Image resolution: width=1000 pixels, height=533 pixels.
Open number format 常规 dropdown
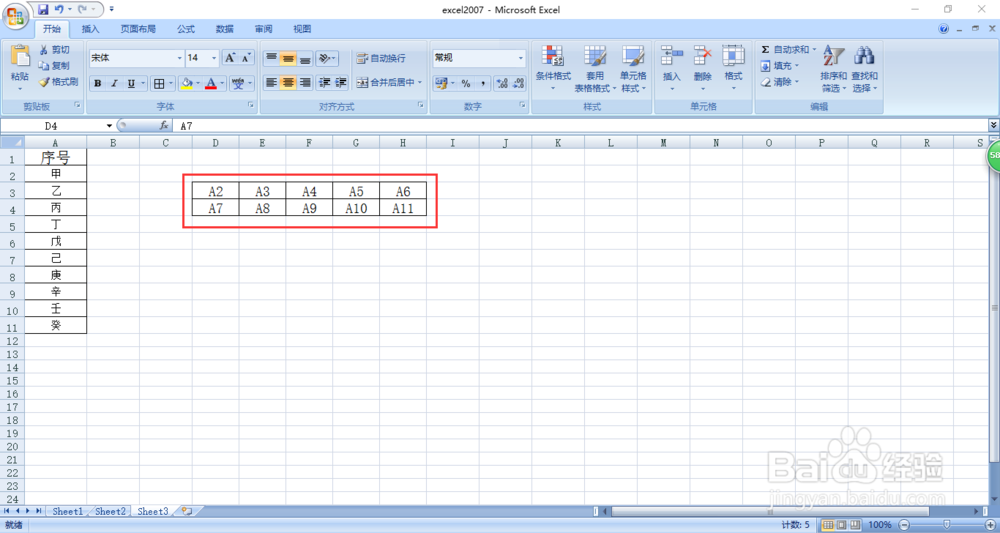click(x=521, y=58)
